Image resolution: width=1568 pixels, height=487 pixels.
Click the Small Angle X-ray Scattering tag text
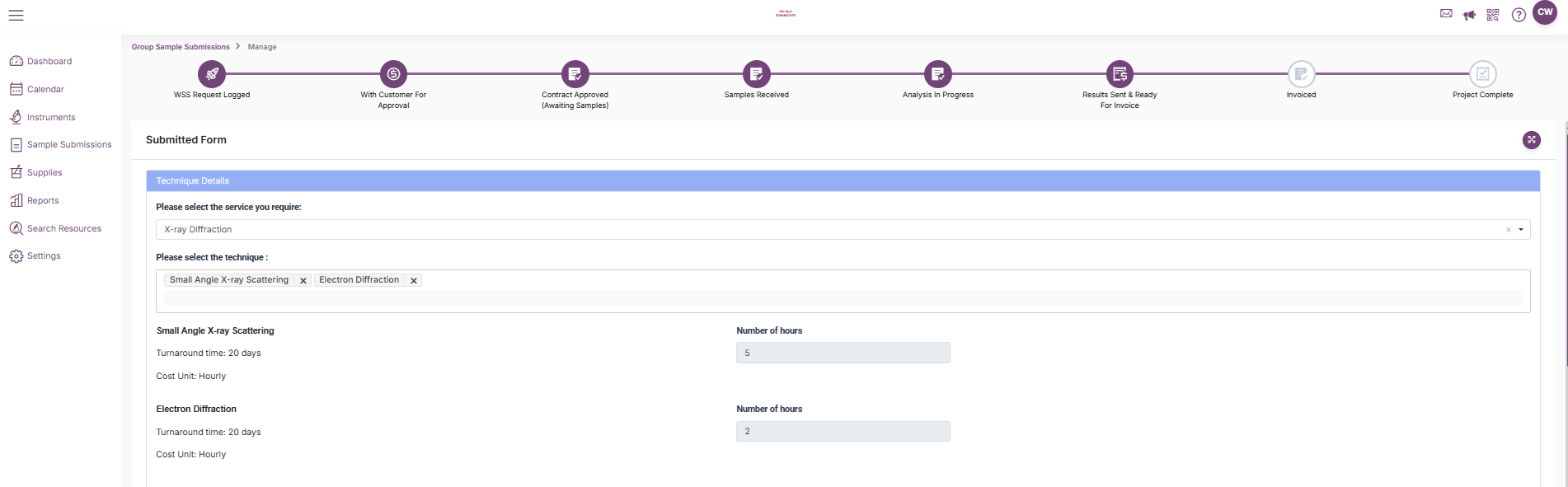229,280
